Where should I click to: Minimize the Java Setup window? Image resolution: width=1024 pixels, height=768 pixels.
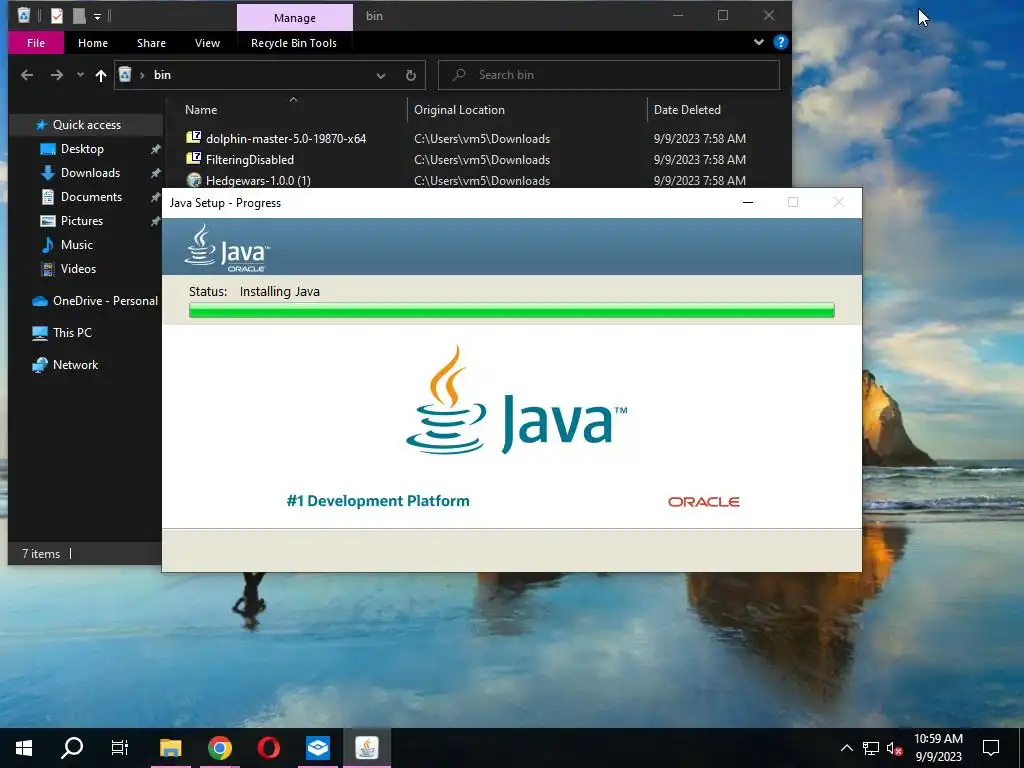point(748,202)
